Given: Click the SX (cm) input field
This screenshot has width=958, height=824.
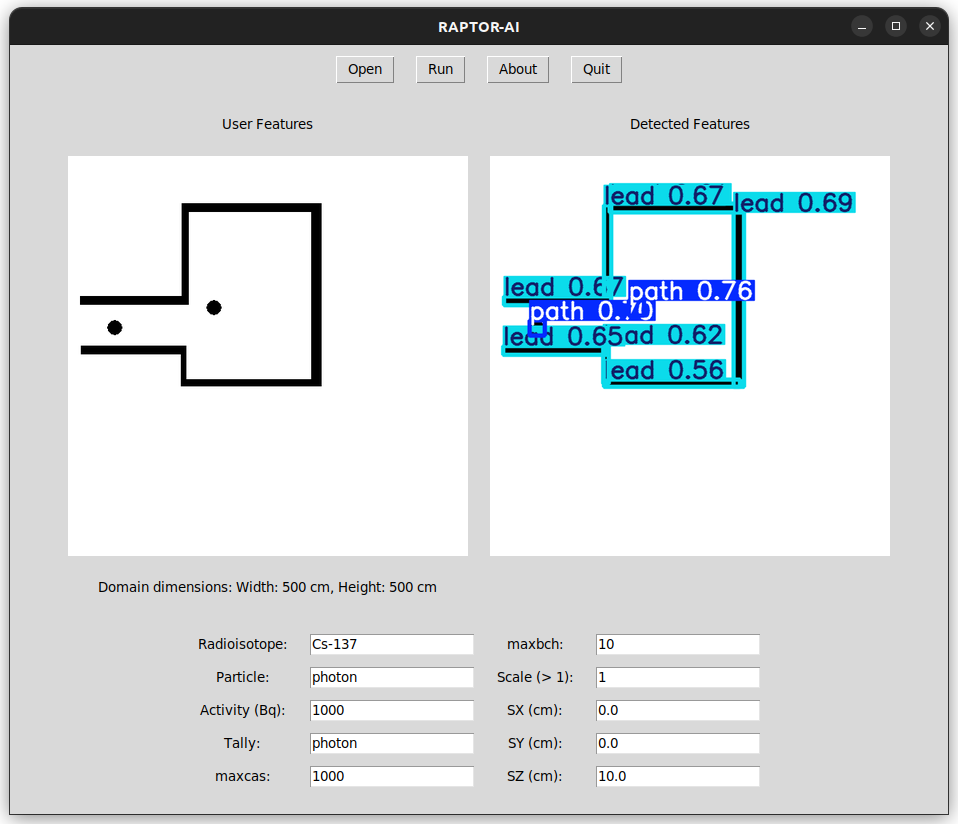Looking at the screenshot, I should (677, 711).
